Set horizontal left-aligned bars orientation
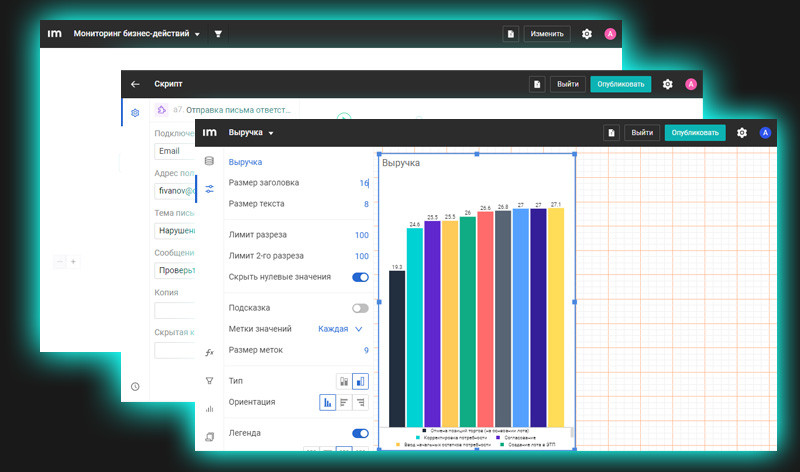 344,403
